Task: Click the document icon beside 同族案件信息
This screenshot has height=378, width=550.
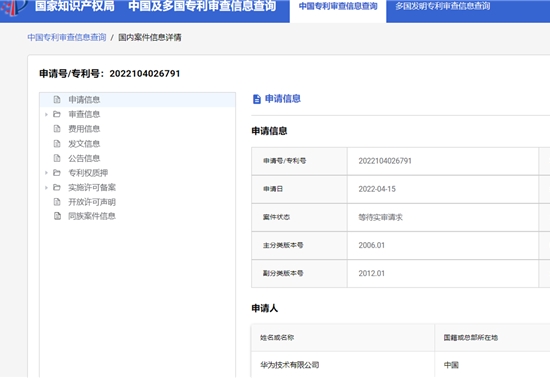Action: click(57, 216)
